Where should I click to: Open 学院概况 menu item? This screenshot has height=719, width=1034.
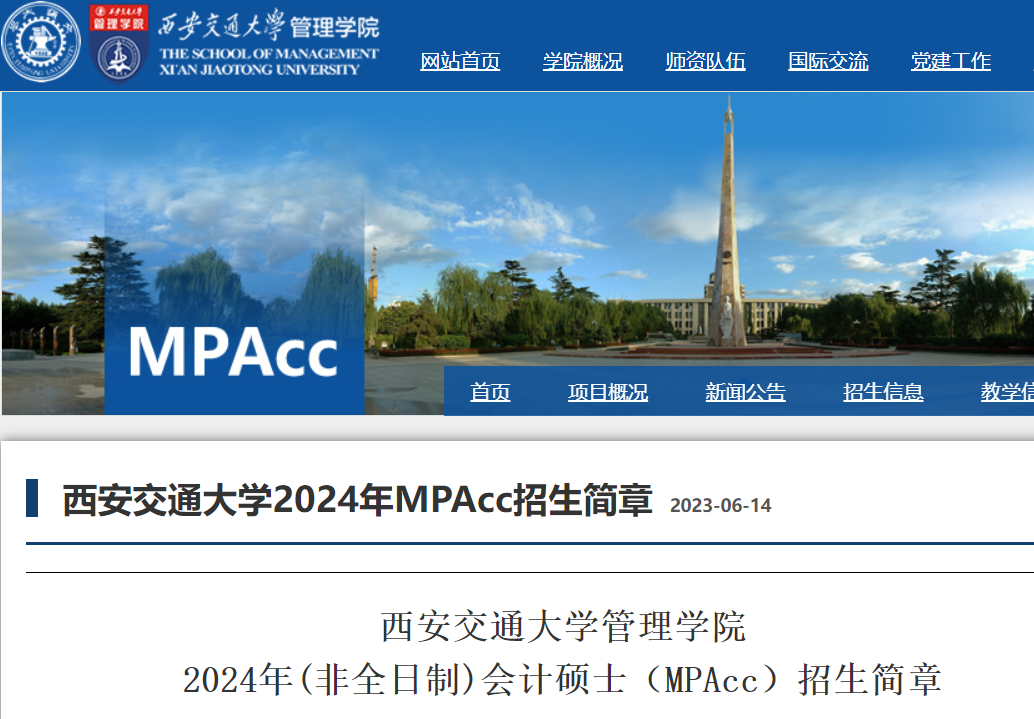coord(583,61)
